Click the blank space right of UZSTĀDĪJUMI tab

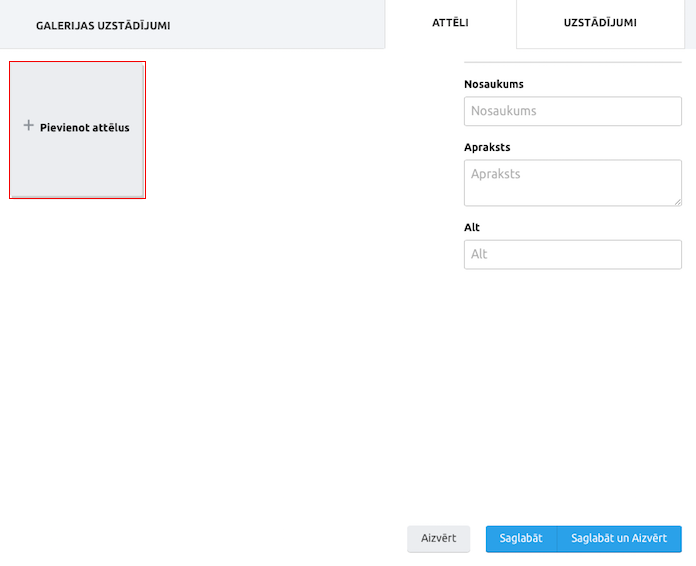click(690, 23)
